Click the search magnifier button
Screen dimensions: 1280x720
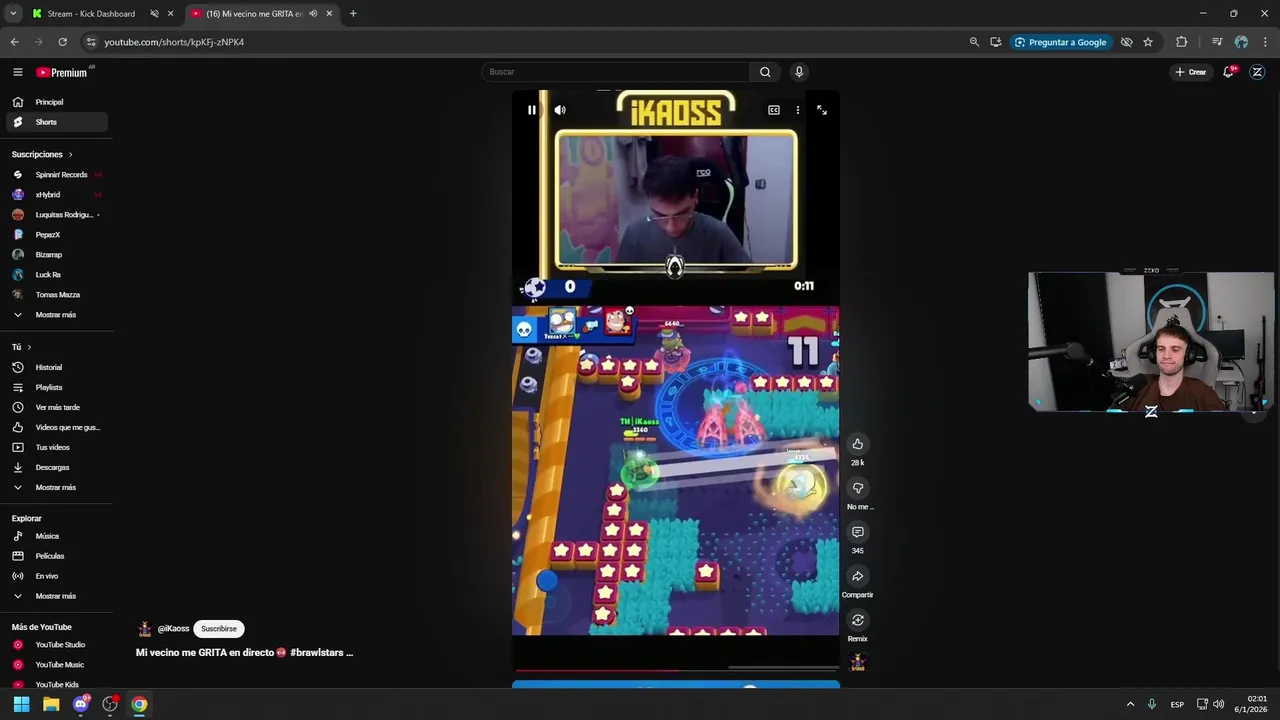[765, 72]
